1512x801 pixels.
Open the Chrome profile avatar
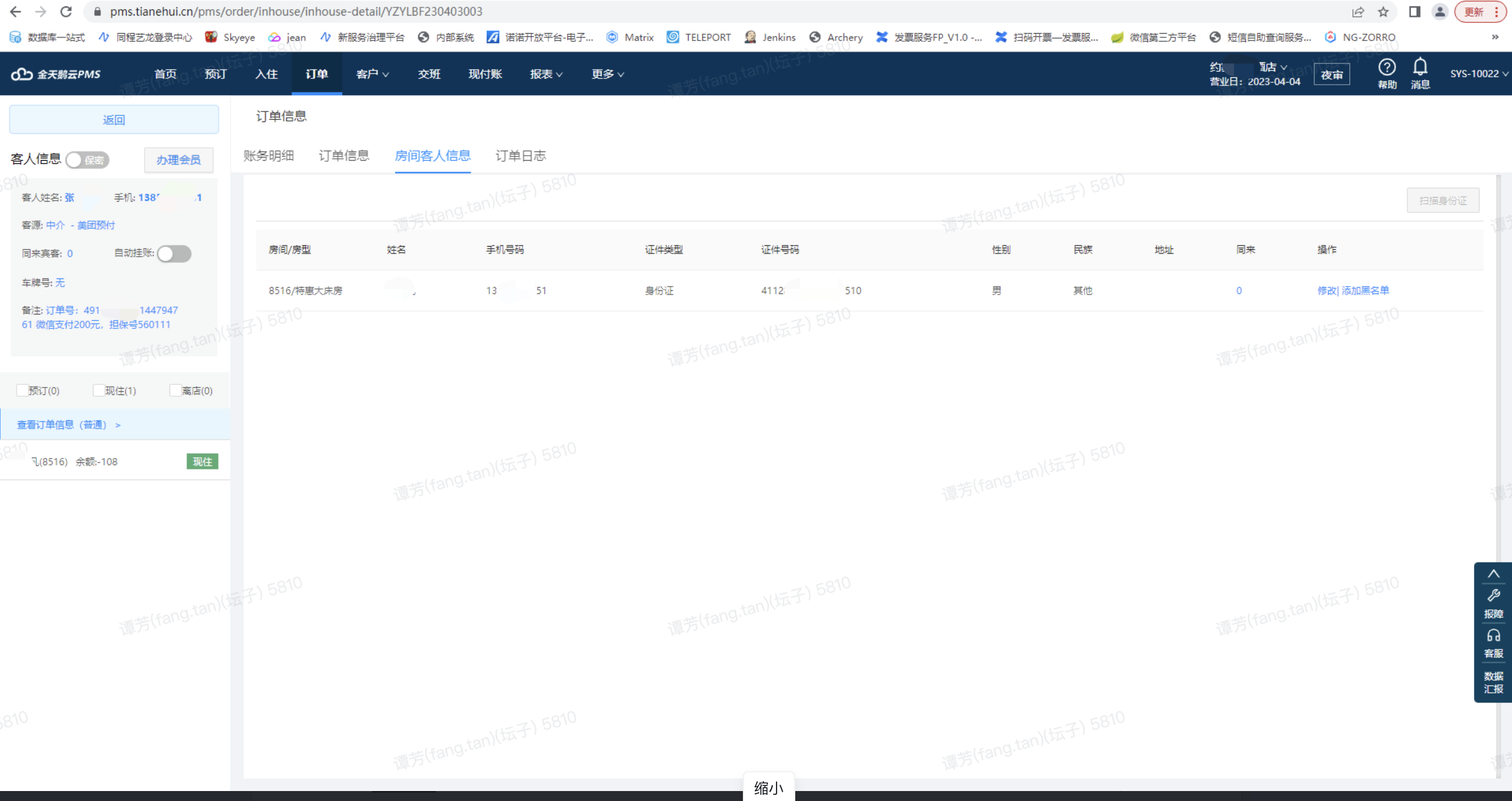pos(1439,11)
